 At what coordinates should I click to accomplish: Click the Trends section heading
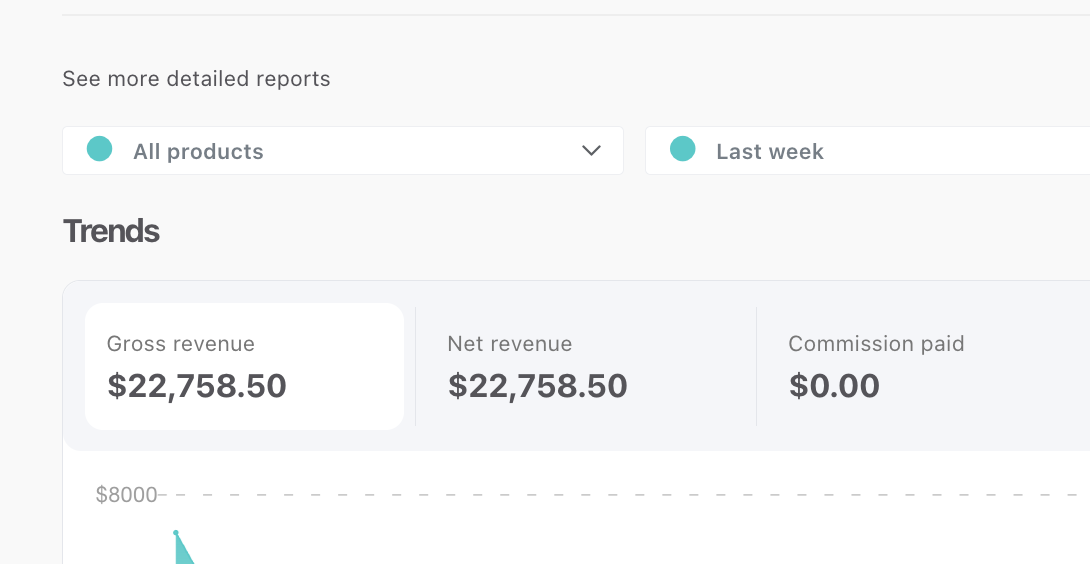[x=111, y=231]
